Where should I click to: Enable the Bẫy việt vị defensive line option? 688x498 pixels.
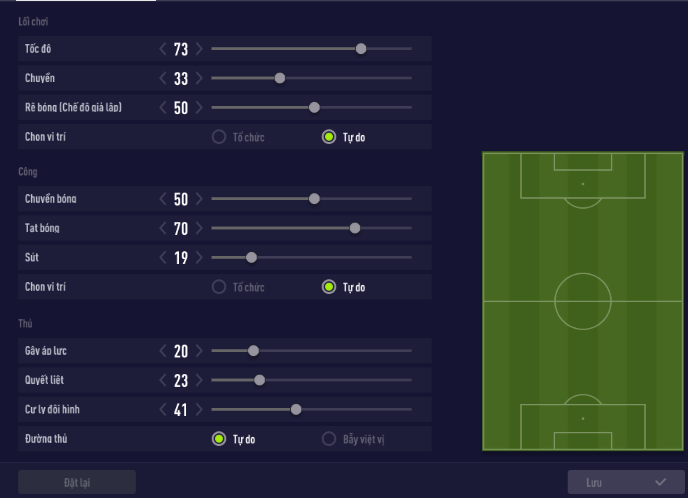[329, 439]
